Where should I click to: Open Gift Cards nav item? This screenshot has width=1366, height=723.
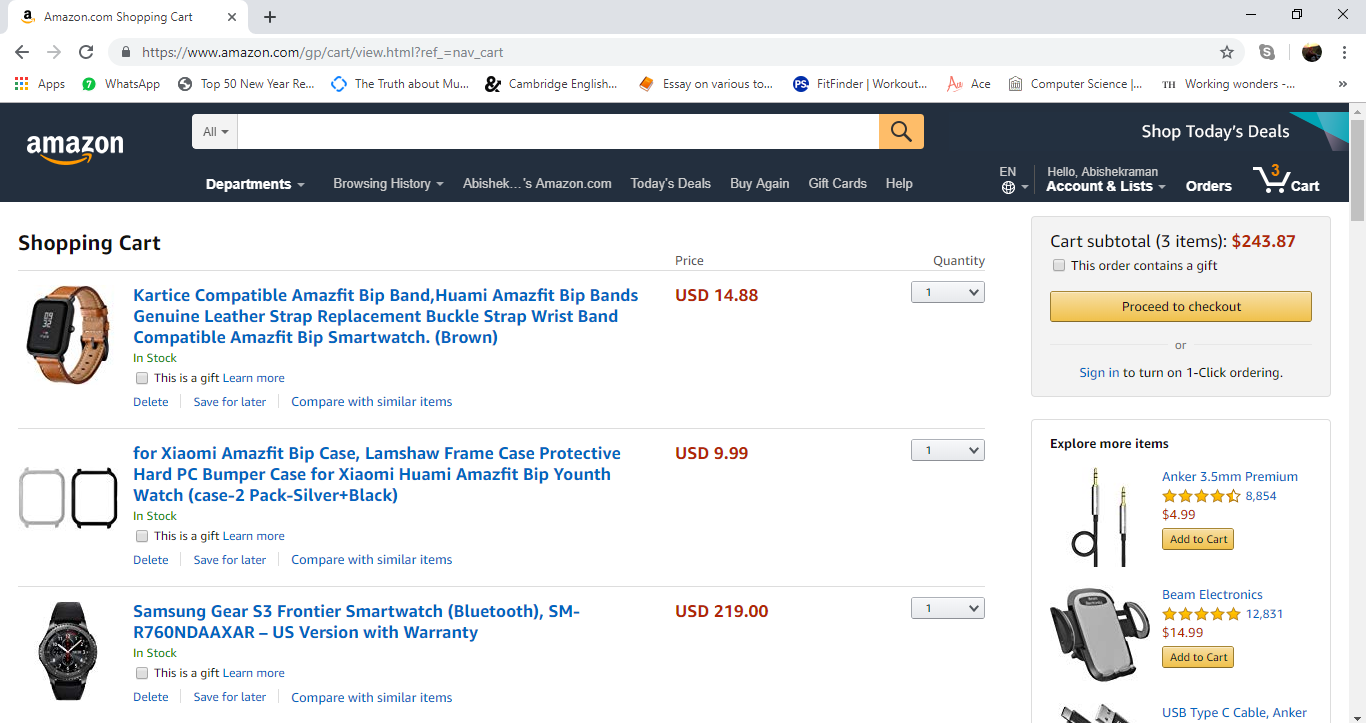pos(837,183)
